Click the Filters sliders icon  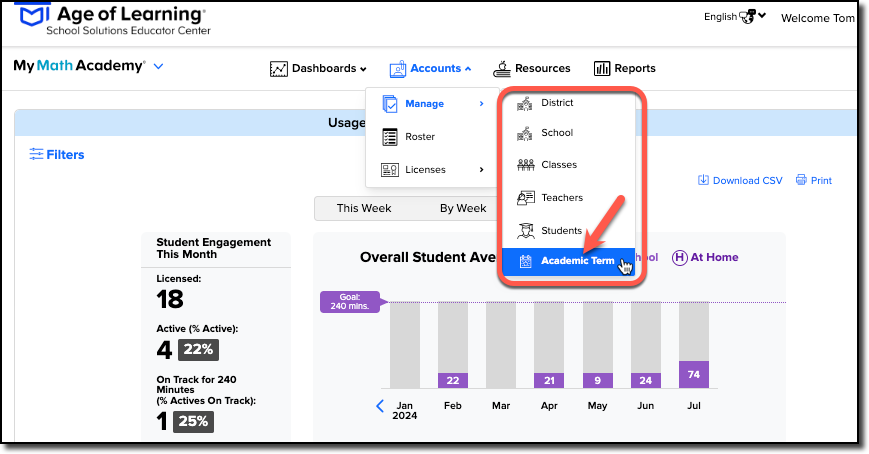tap(36, 154)
